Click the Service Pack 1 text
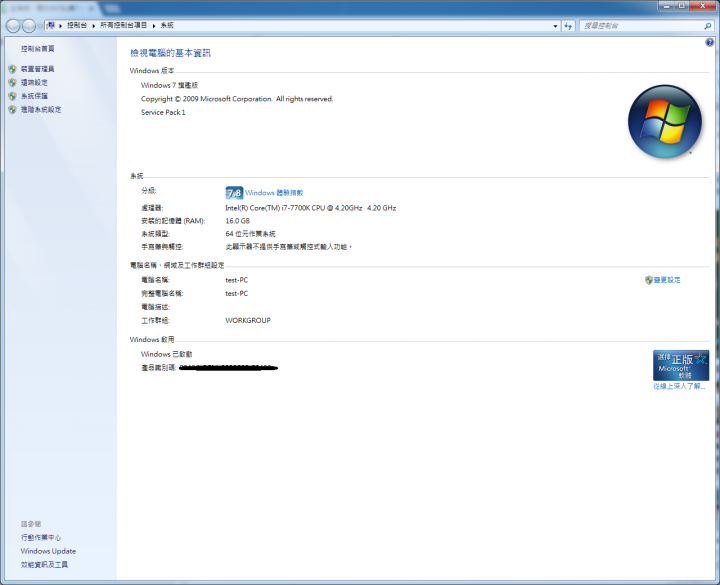The image size is (720, 585). coord(163,112)
